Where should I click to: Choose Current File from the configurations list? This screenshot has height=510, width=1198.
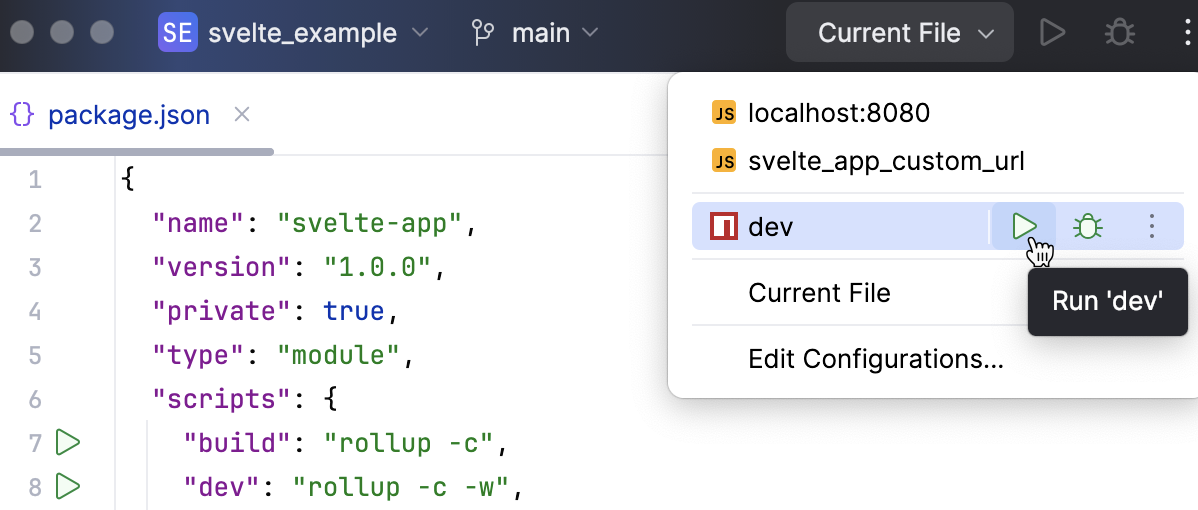click(x=819, y=293)
